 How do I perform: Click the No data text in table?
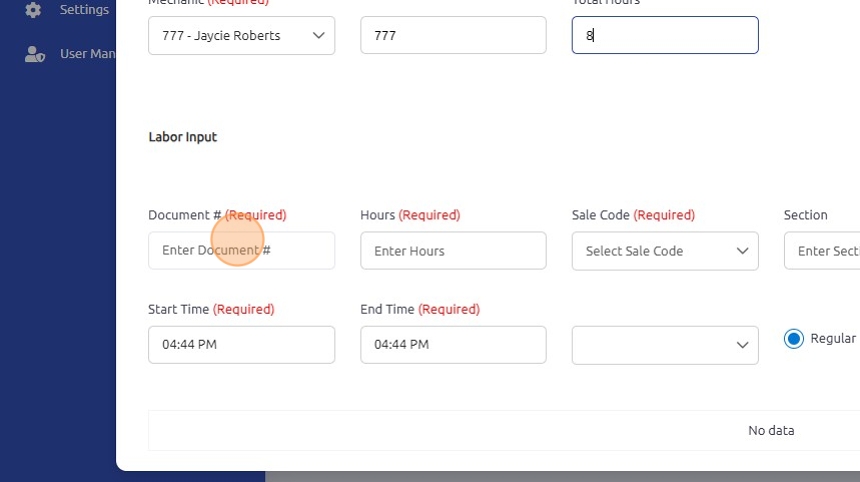[771, 430]
